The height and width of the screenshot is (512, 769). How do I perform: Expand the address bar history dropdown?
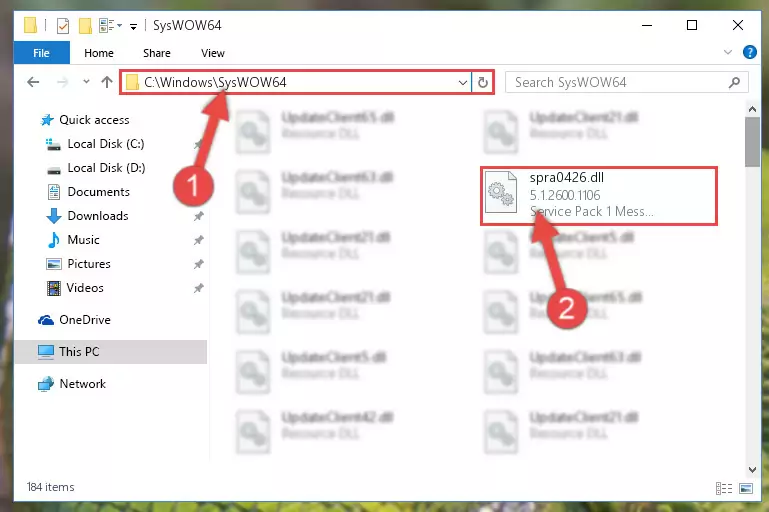click(x=462, y=82)
